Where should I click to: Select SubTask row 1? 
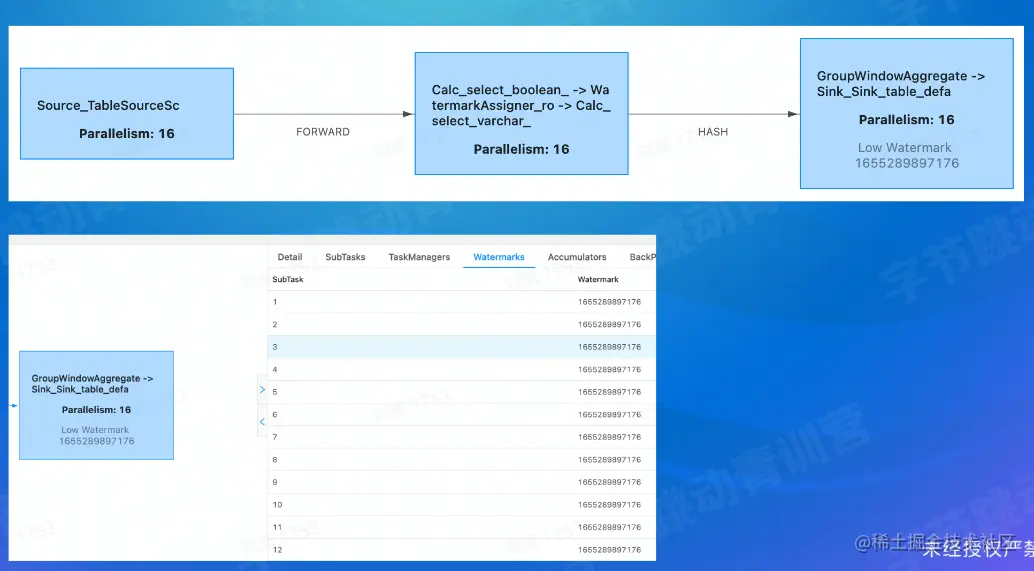coord(462,302)
